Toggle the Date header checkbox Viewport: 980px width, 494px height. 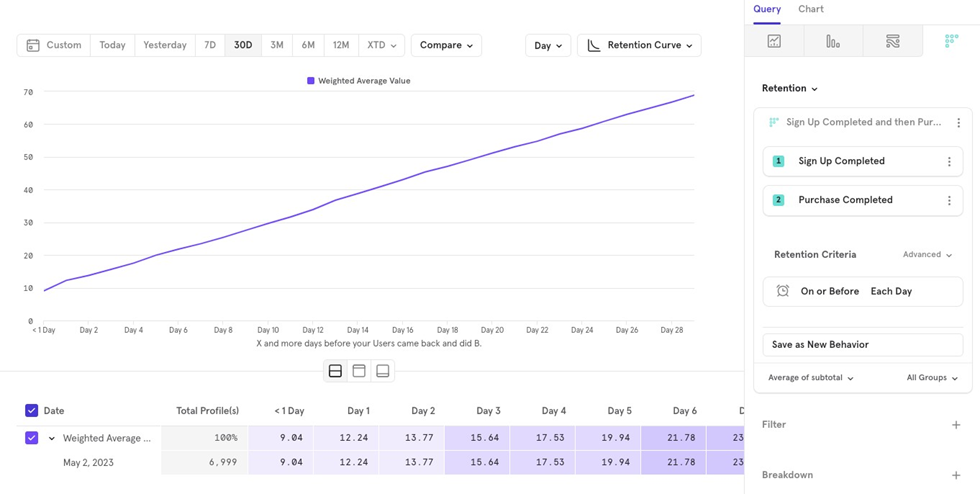[32, 411]
